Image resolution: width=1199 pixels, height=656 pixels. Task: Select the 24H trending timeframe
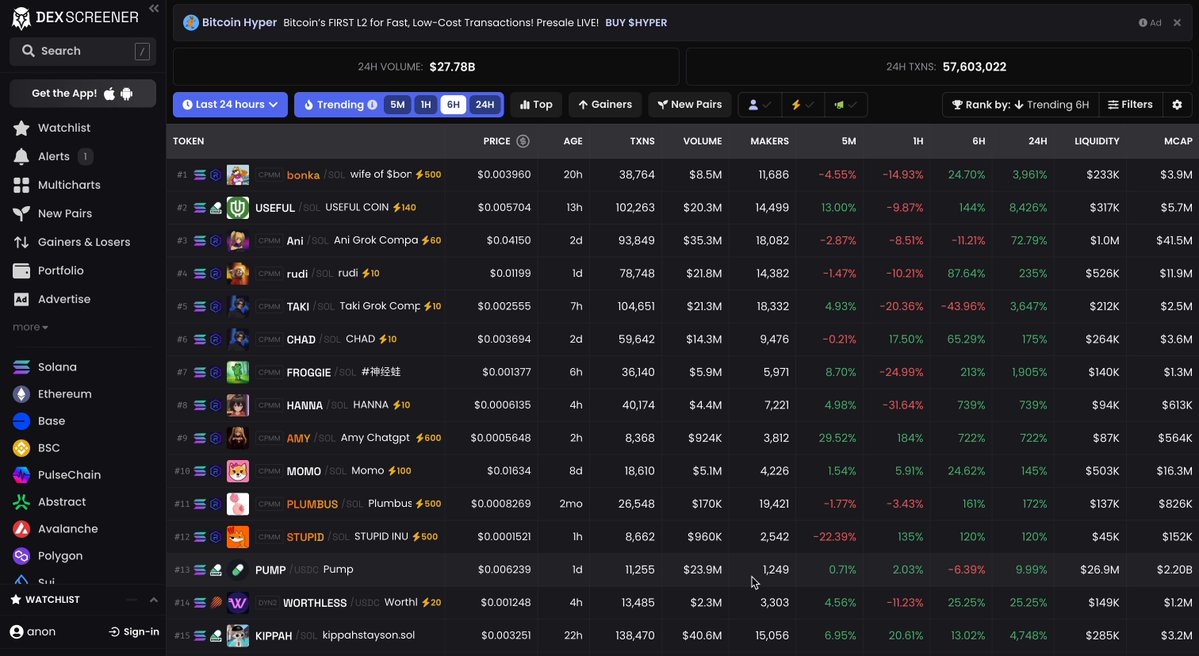coord(485,105)
